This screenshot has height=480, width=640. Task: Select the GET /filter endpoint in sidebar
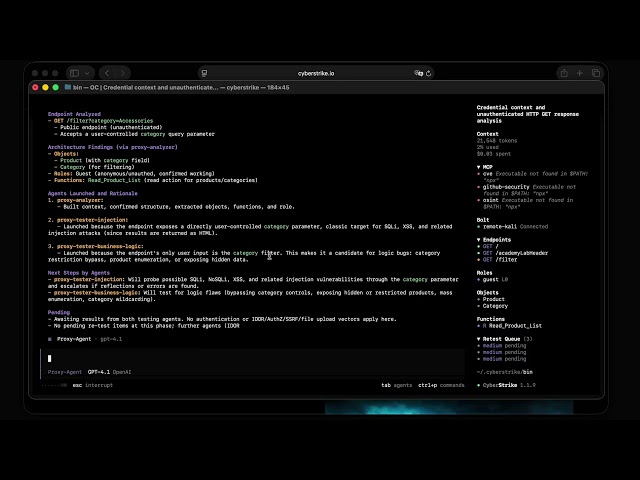click(x=497, y=259)
